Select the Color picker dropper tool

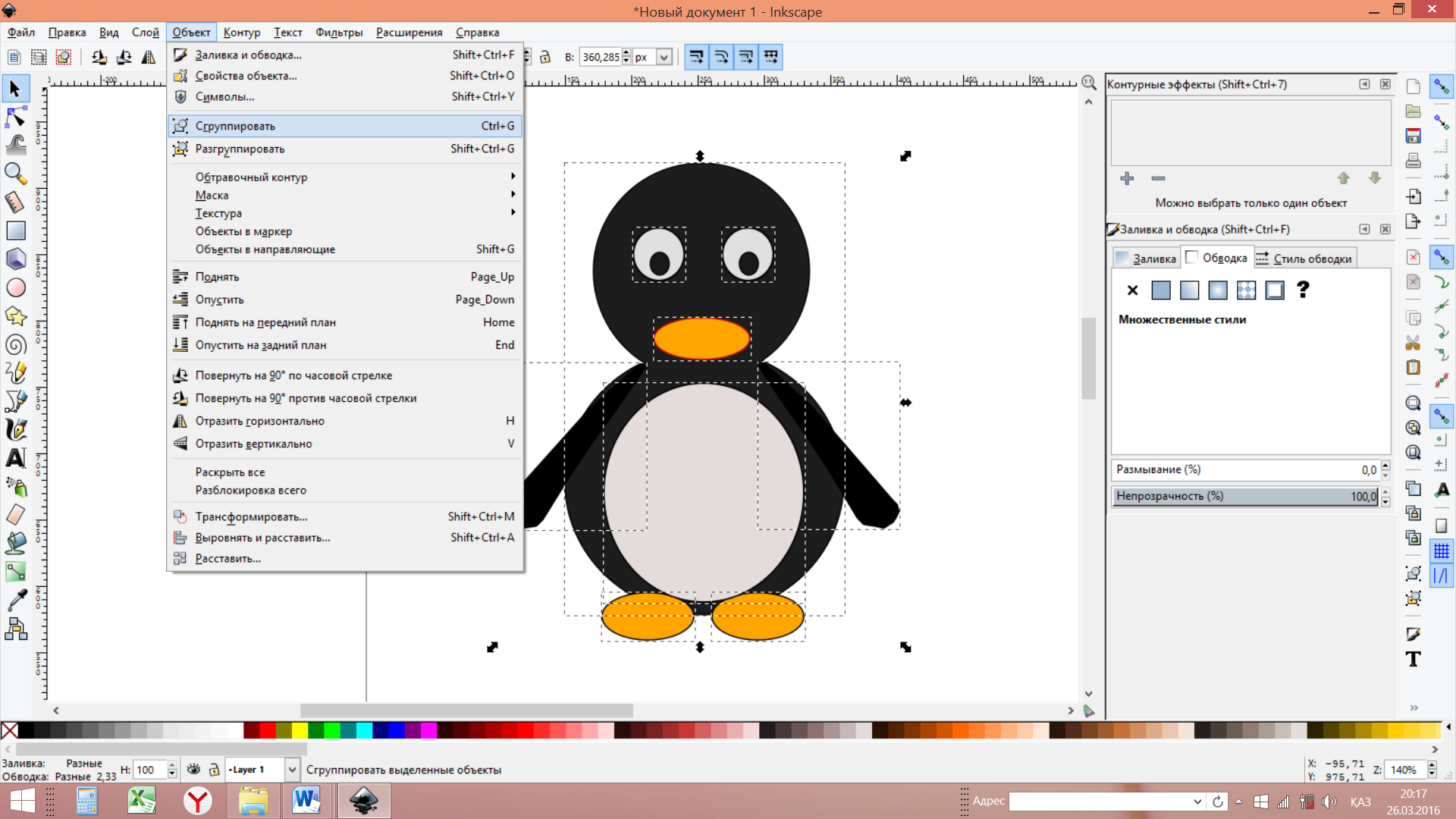coord(15,600)
